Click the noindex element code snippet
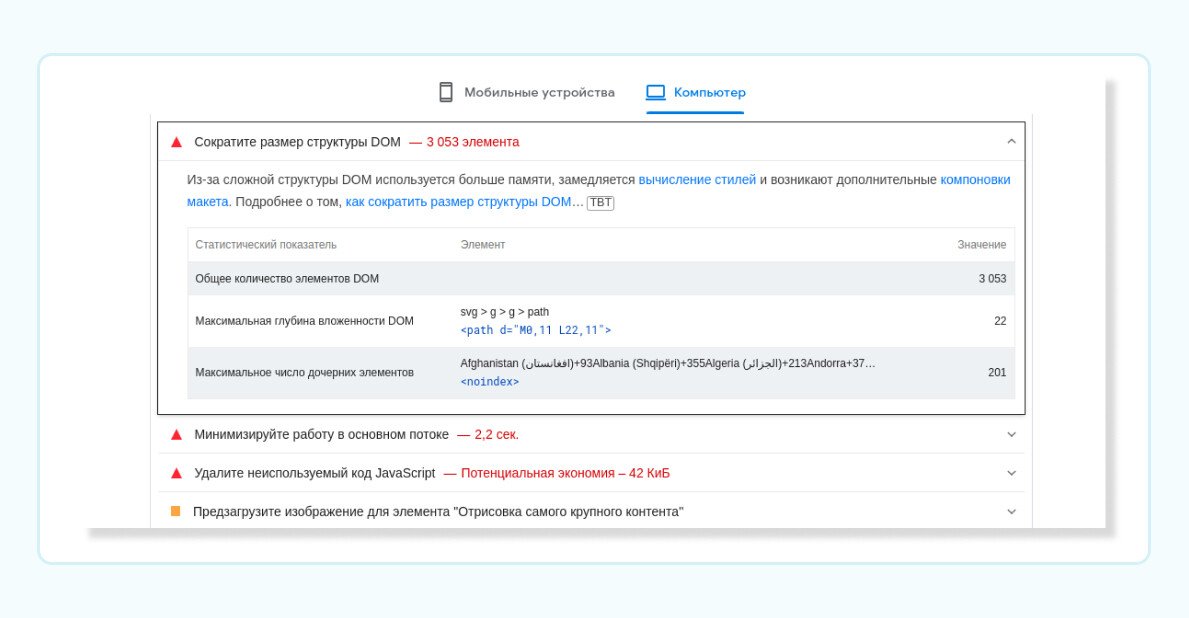This screenshot has height=618, width=1189. 489,382
